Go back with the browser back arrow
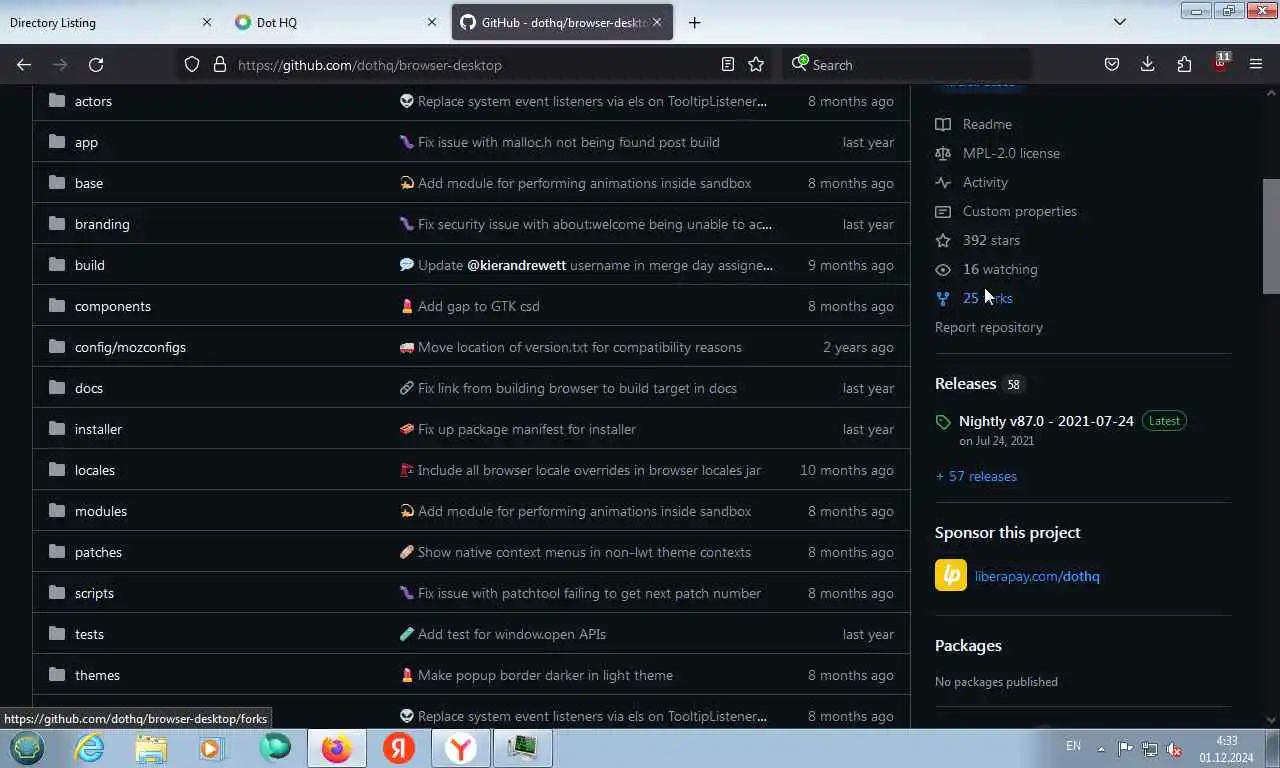 coord(24,65)
